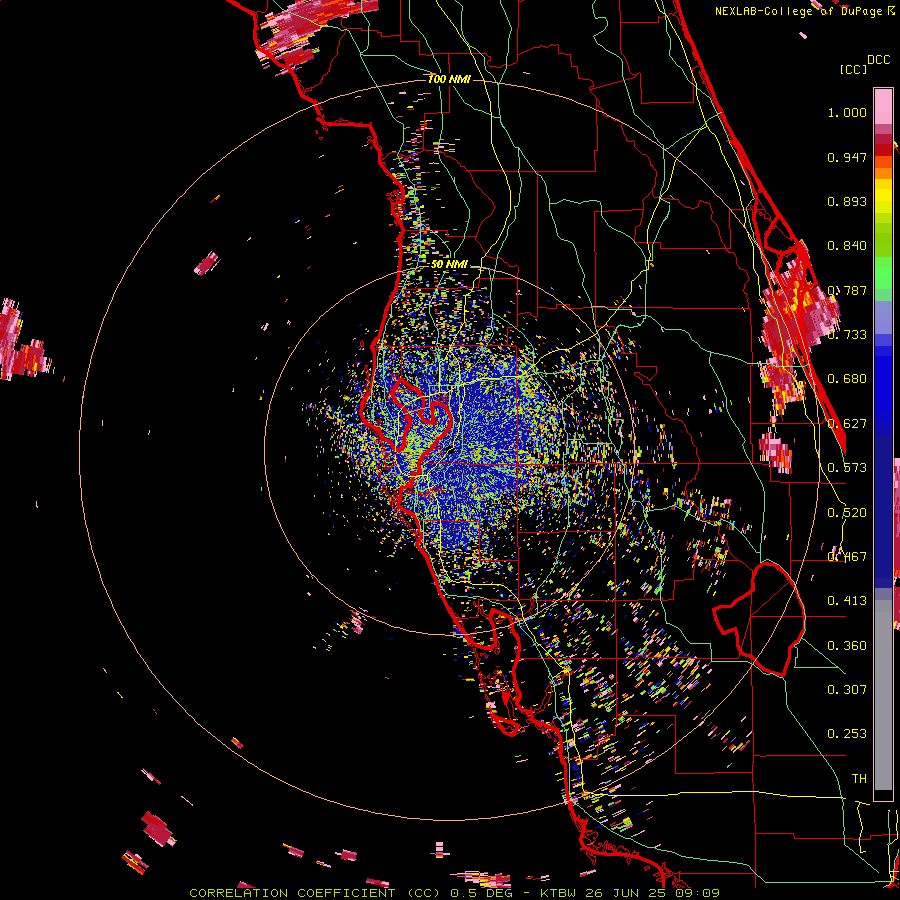Click the DCC legend title
The height and width of the screenshot is (900, 900).
pos(878,60)
